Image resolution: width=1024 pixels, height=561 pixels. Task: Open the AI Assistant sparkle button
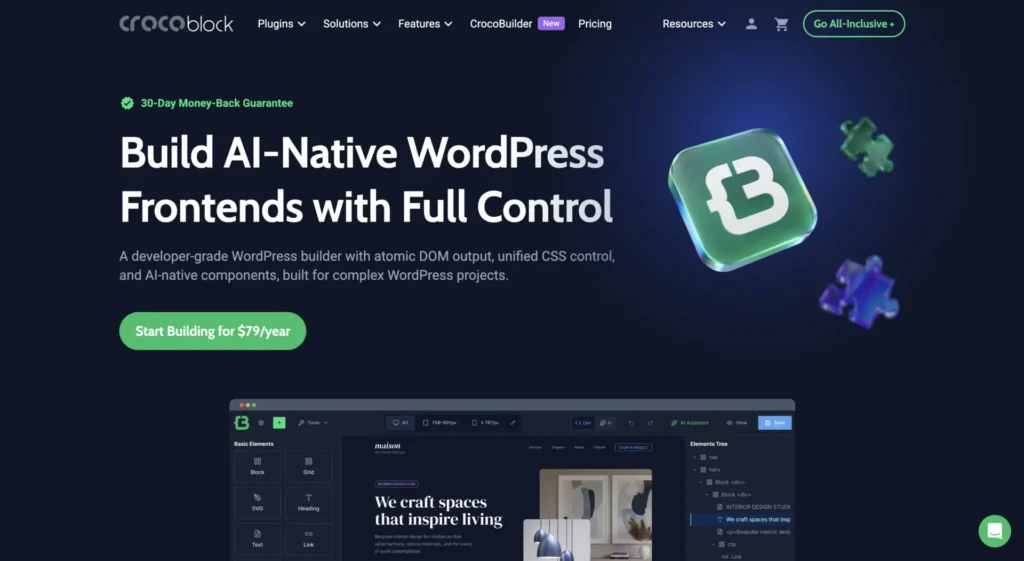(690, 423)
